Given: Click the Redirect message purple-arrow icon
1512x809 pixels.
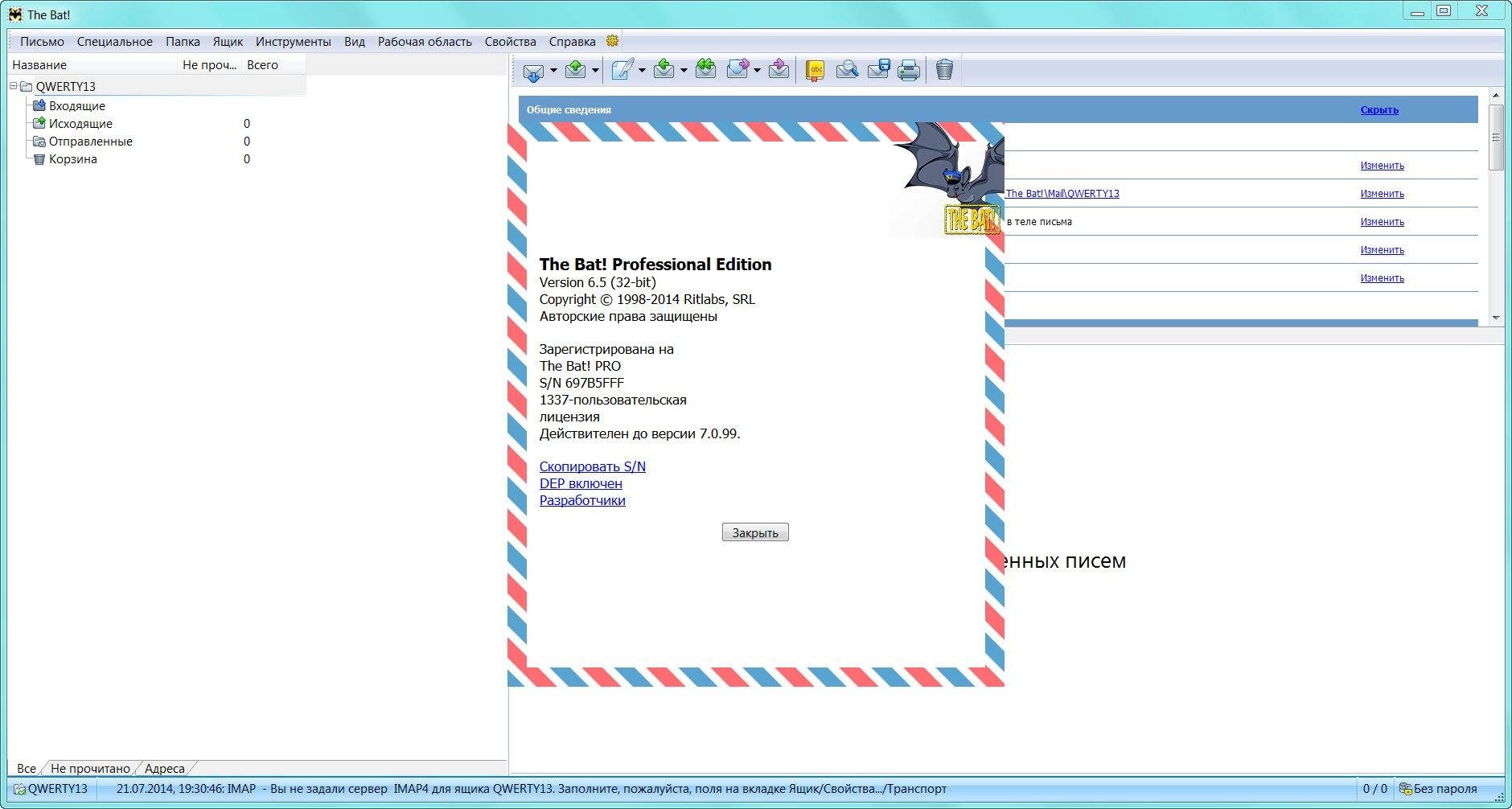Looking at the screenshot, I should click(779, 69).
